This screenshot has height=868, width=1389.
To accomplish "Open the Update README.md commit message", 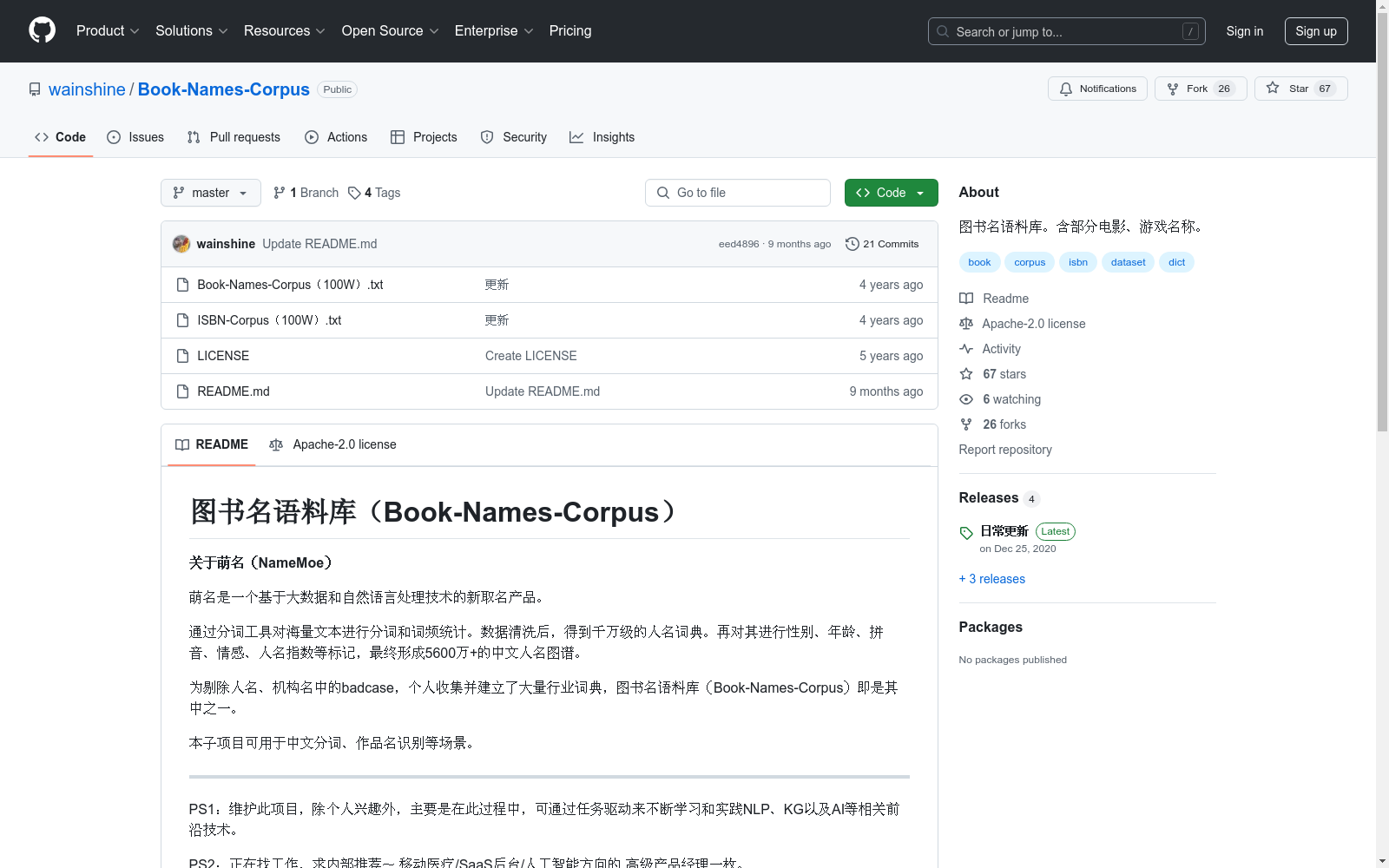I will point(319,244).
